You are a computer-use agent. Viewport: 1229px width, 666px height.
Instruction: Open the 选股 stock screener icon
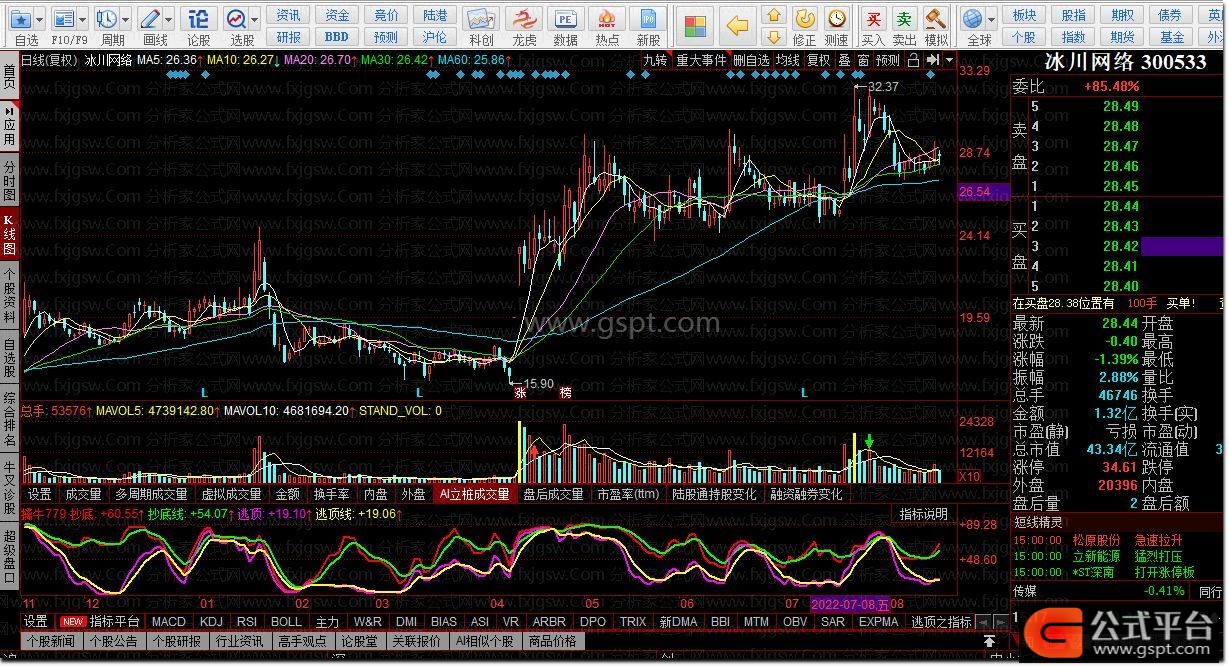click(x=237, y=18)
